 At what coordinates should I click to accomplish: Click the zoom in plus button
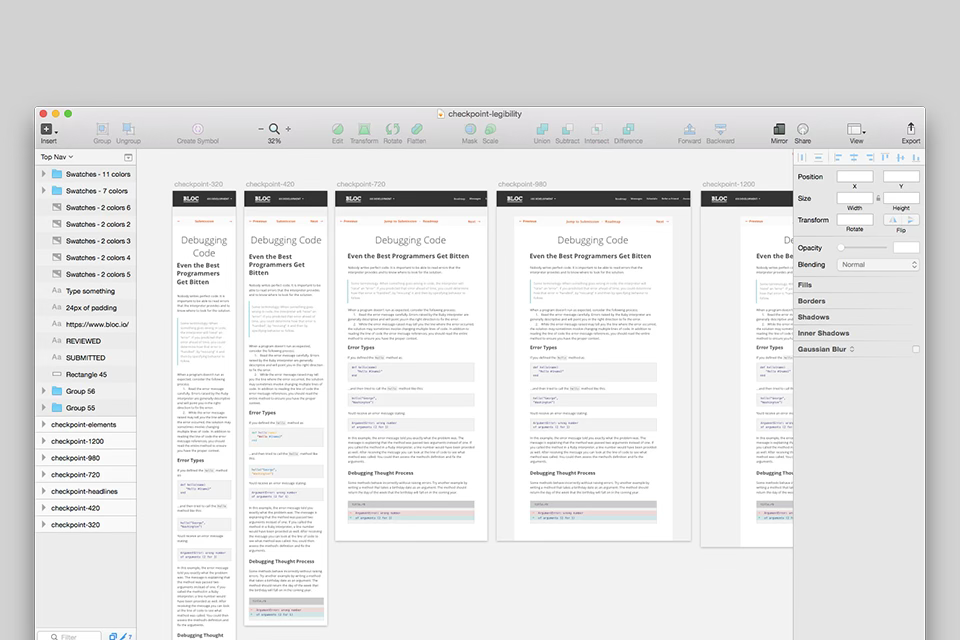click(289, 129)
